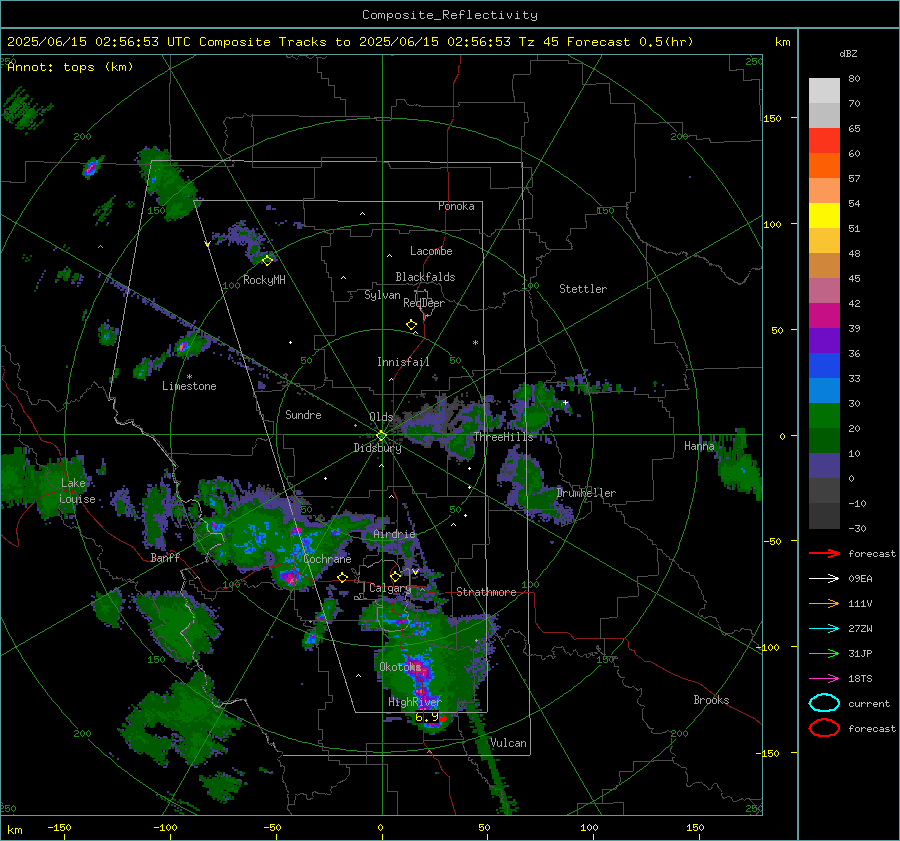900x841 pixels.
Task: Click the Hanna city label
Action: 699,445
